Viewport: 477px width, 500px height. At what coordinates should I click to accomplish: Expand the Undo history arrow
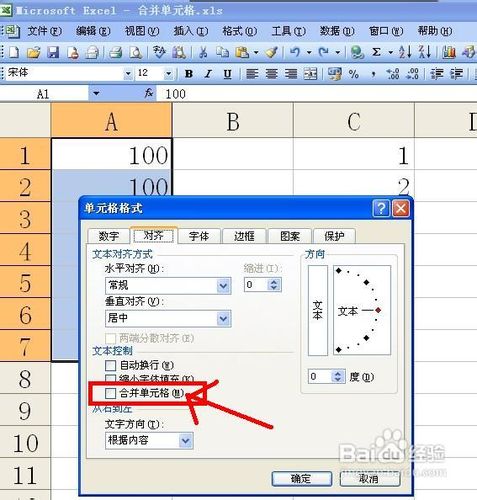pos(309,52)
